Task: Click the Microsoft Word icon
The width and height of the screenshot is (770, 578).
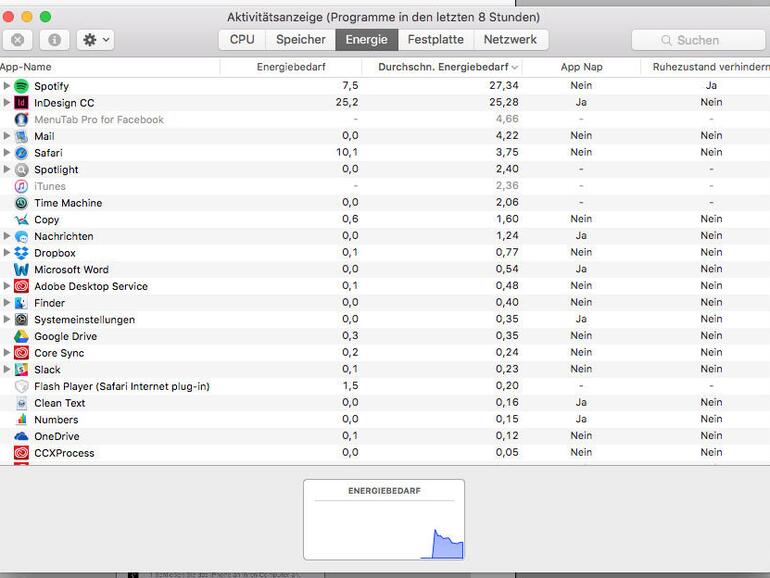Action: tap(21, 270)
